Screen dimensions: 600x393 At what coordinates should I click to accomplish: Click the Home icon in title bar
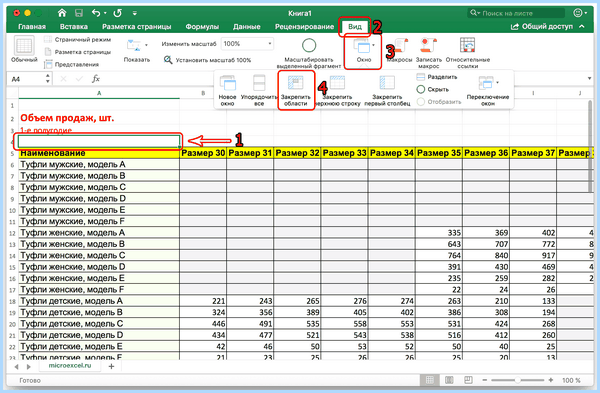point(62,13)
